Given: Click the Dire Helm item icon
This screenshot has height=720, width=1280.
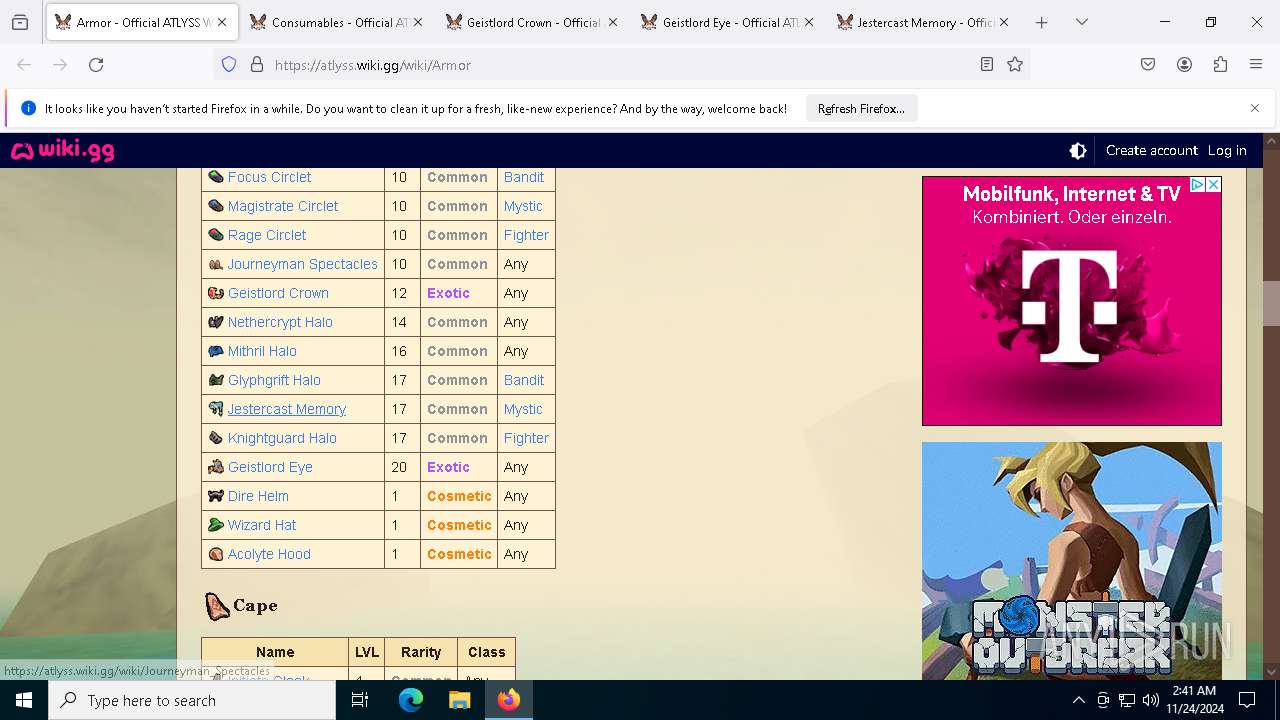Looking at the screenshot, I should click(x=215, y=496).
